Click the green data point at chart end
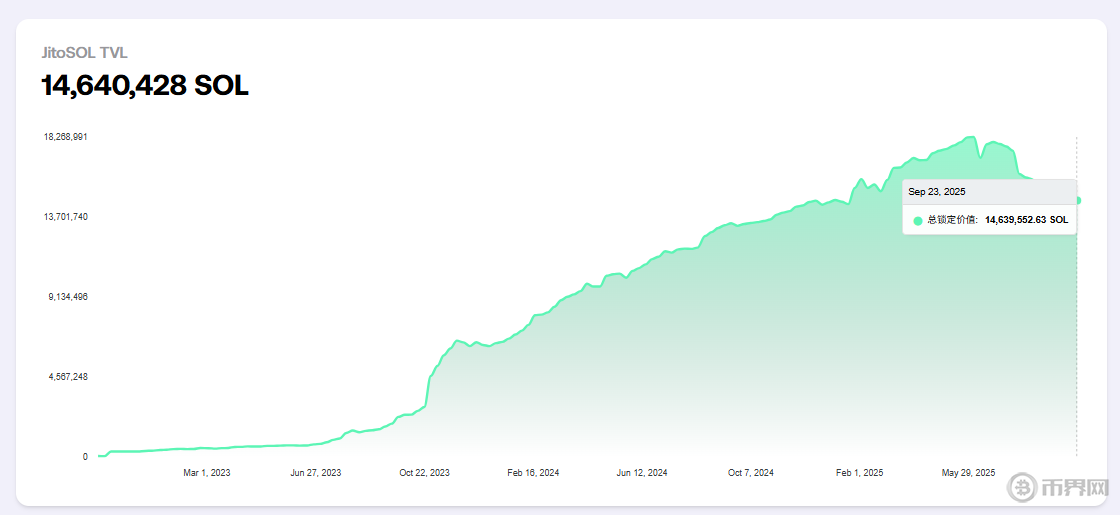Viewport: 1120px width, 515px height. click(1077, 200)
